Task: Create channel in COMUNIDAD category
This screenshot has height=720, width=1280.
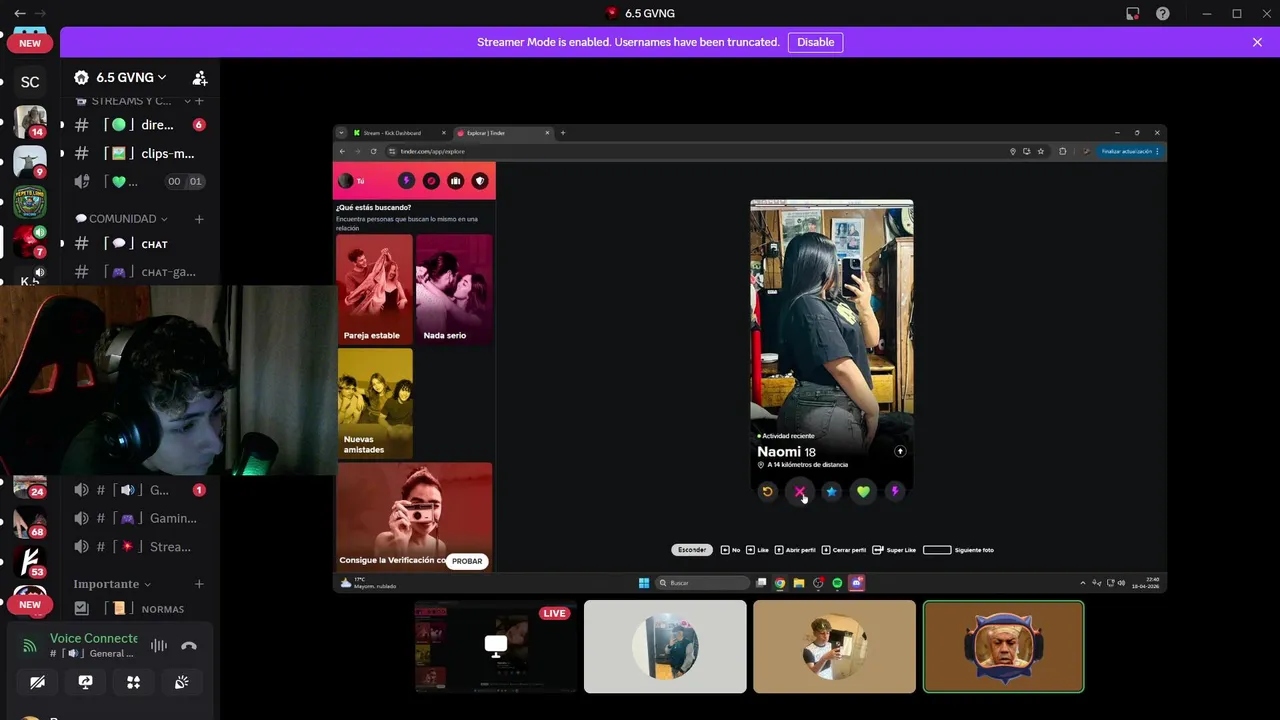Action: (199, 219)
